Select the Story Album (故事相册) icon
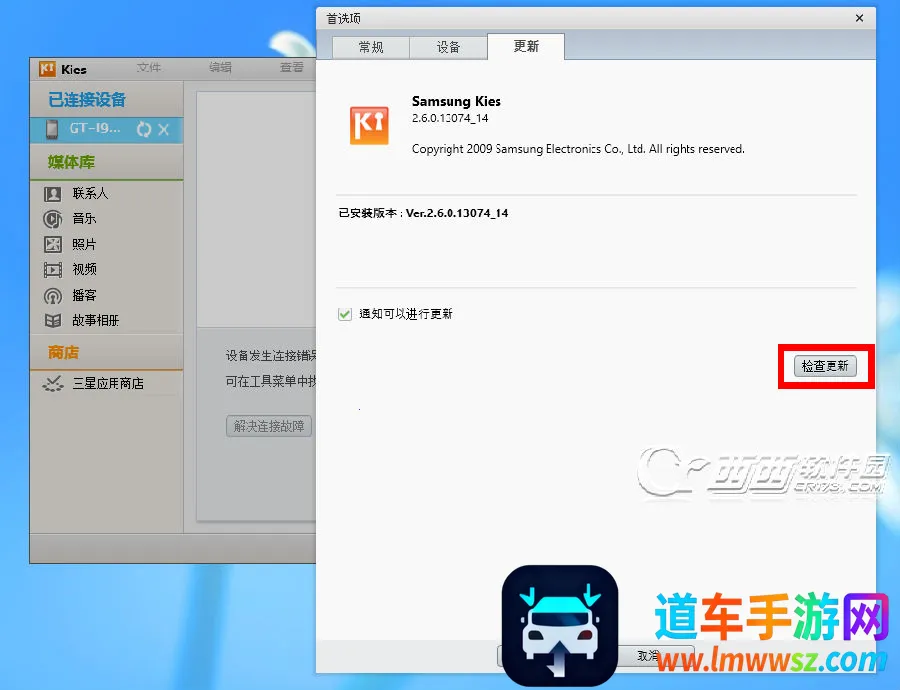 point(53,321)
